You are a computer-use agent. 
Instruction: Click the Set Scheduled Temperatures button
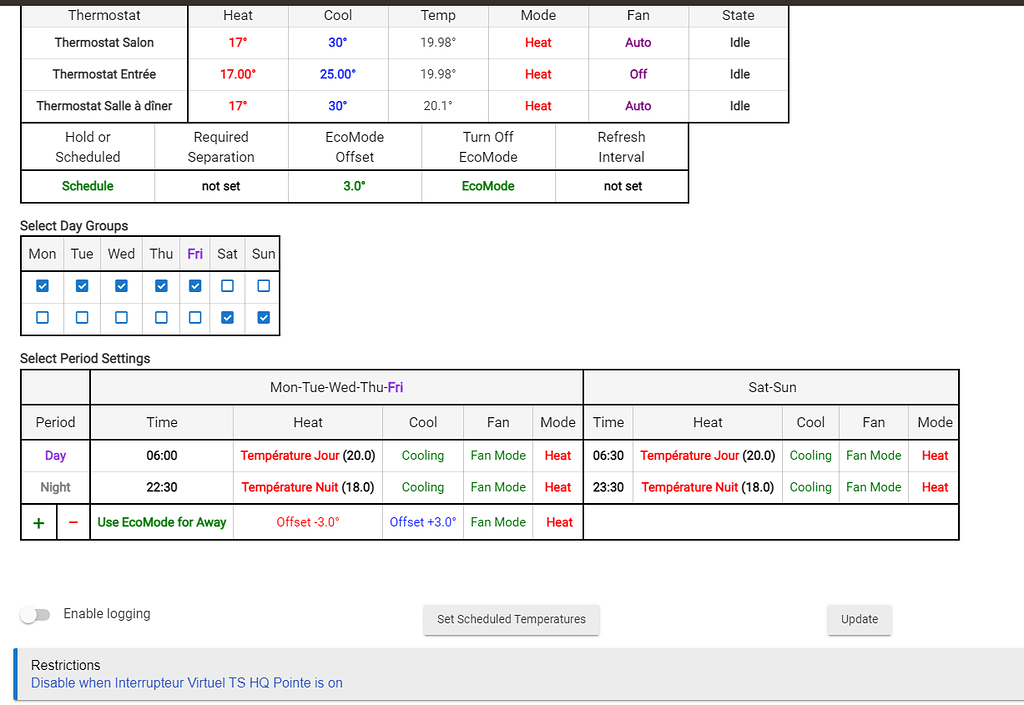[x=511, y=620]
